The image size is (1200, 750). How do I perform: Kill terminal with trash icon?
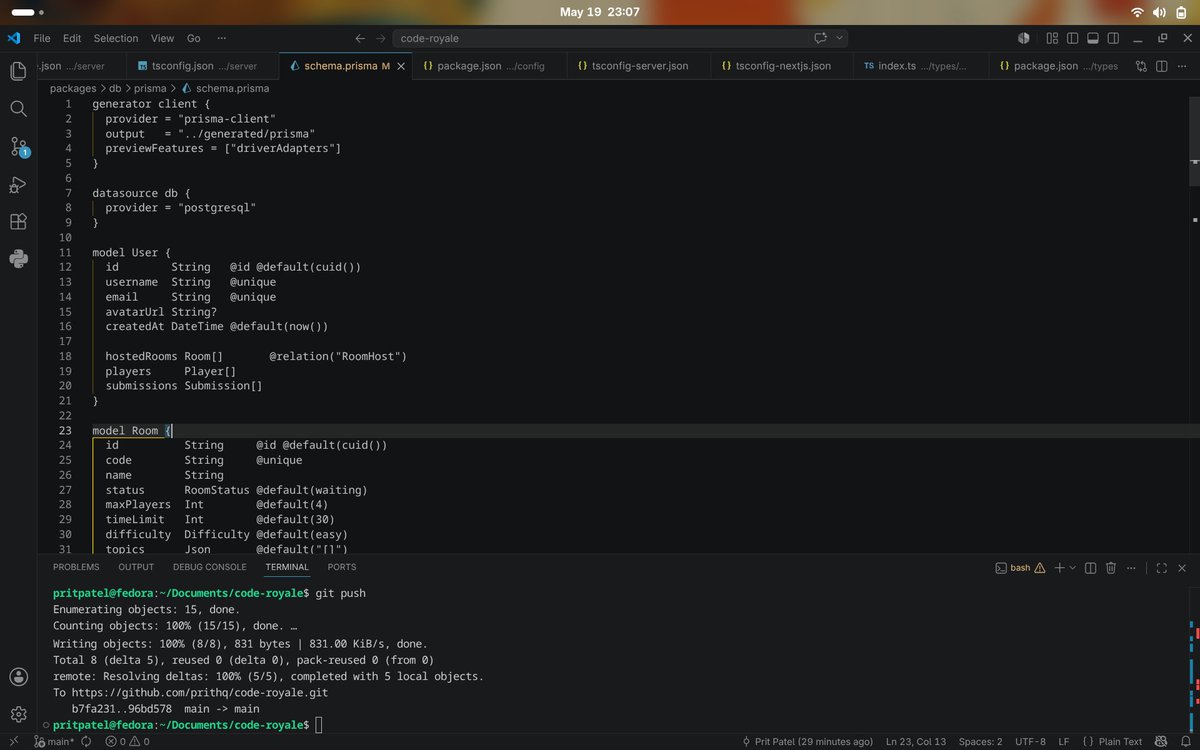tap(1110, 567)
